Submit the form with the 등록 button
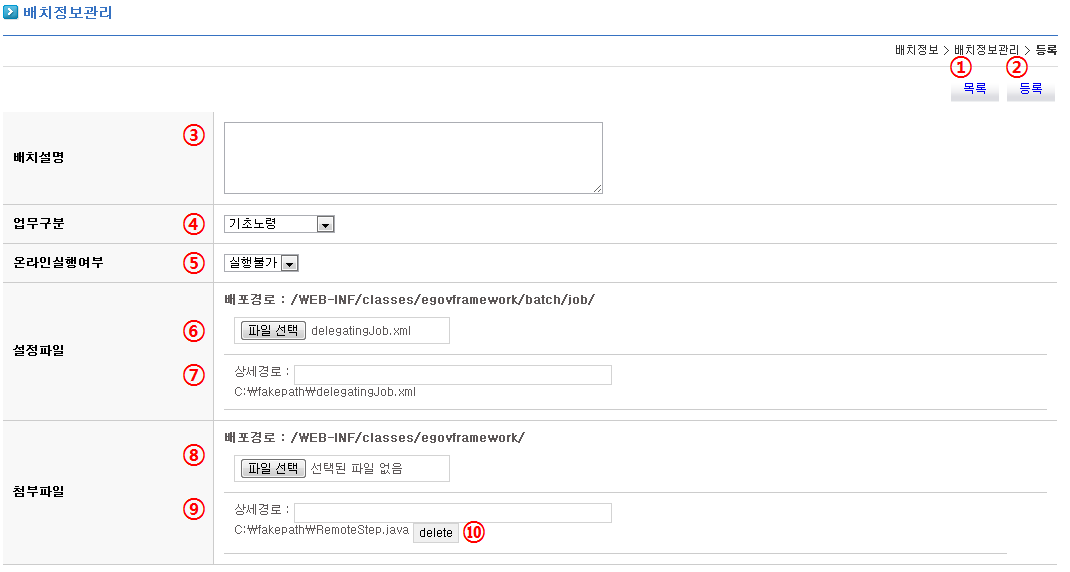1070x572 pixels. click(x=1030, y=89)
